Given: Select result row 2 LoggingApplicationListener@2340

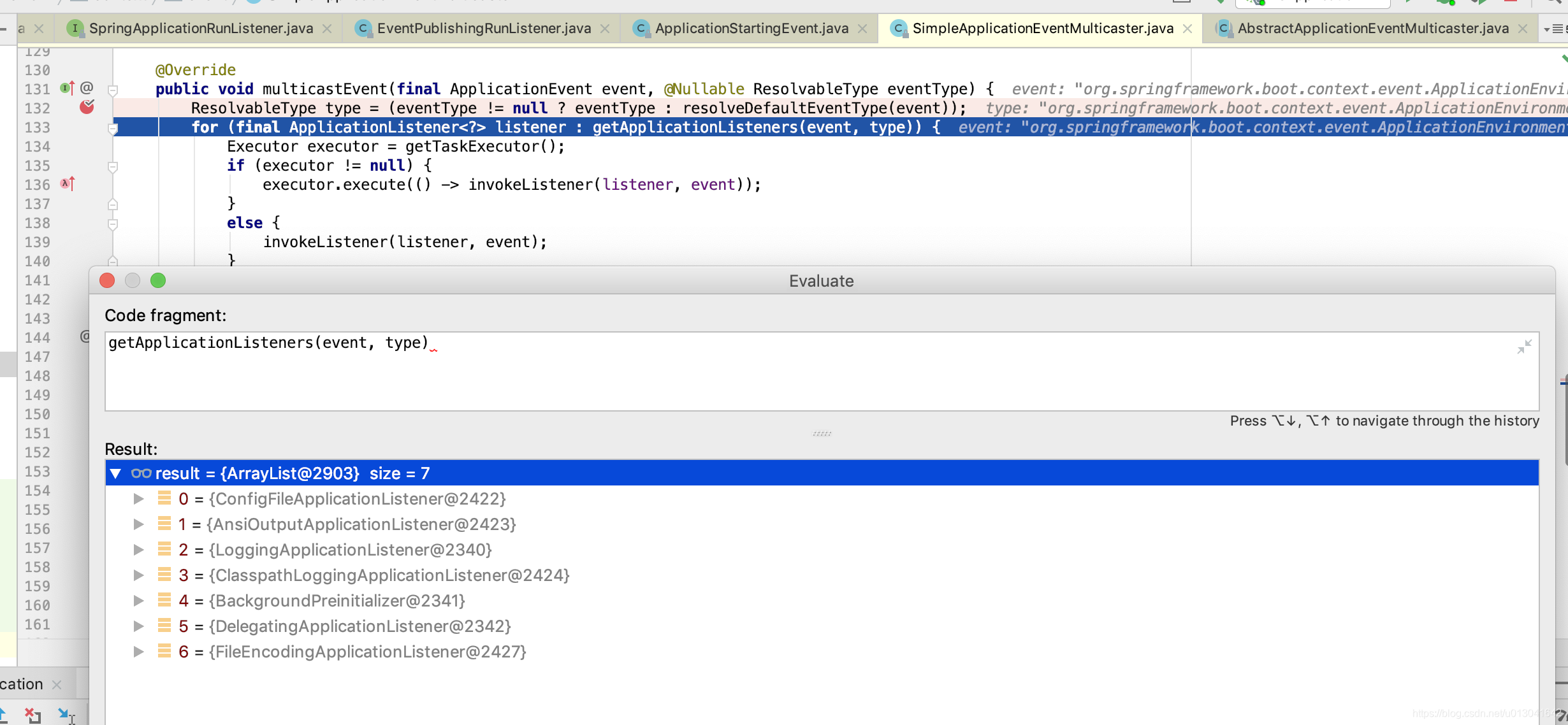Looking at the screenshot, I should pyautogui.click(x=822, y=550).
